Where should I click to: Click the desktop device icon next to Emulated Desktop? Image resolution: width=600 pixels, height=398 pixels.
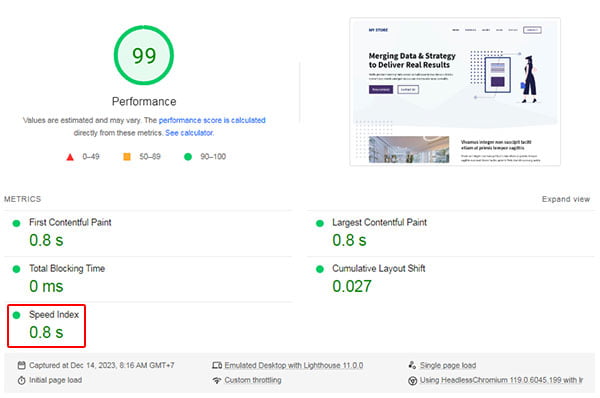pos(217,365)
